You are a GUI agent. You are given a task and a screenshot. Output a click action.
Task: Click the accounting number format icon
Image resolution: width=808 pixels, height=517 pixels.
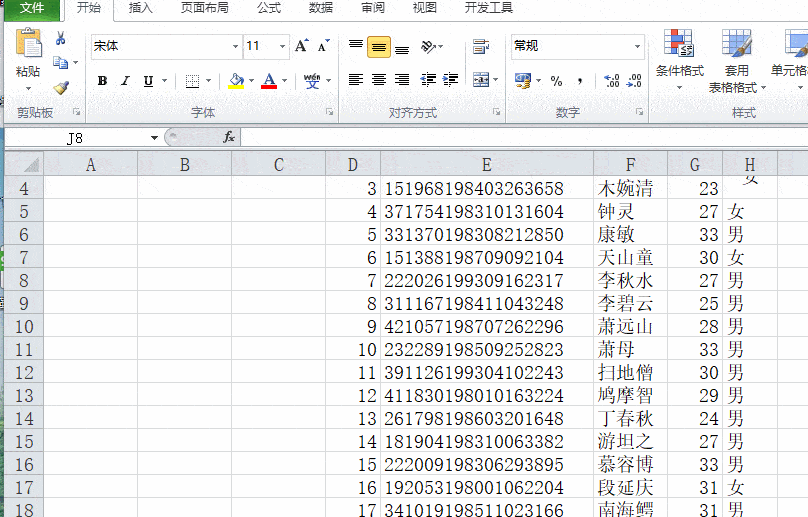tap(523, 80)
